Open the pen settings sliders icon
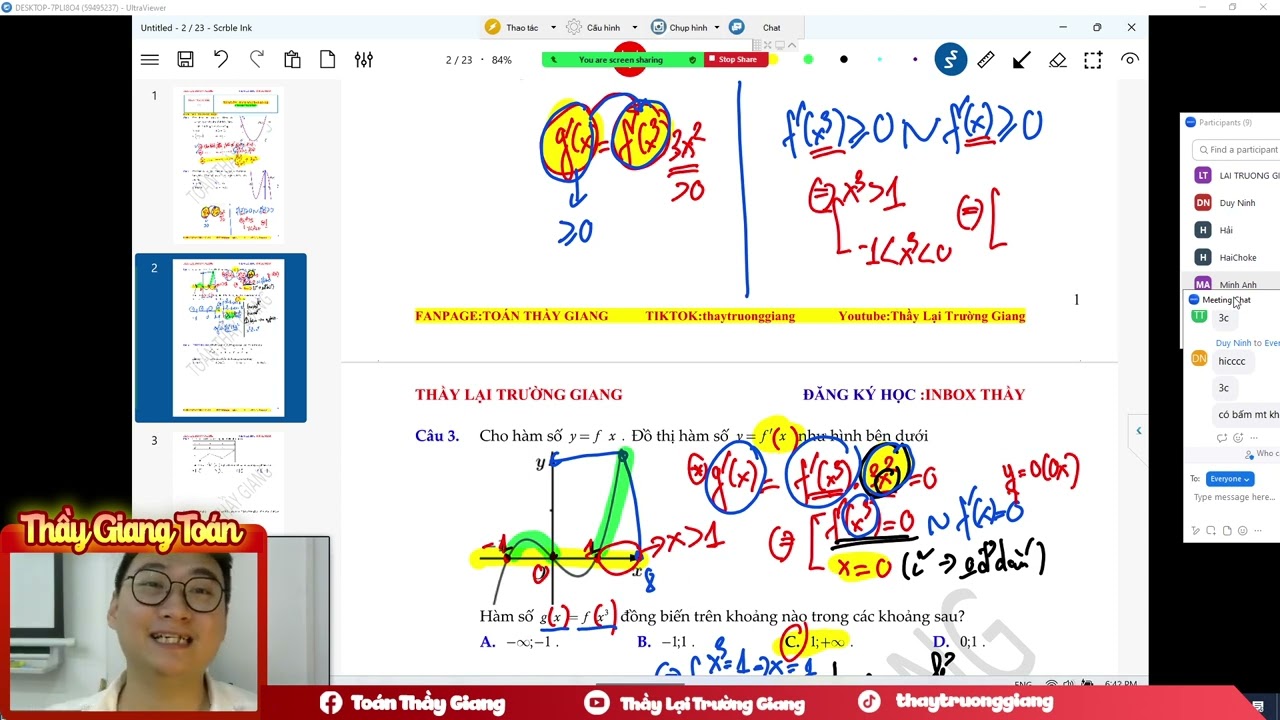 click(x=364, y=60)
